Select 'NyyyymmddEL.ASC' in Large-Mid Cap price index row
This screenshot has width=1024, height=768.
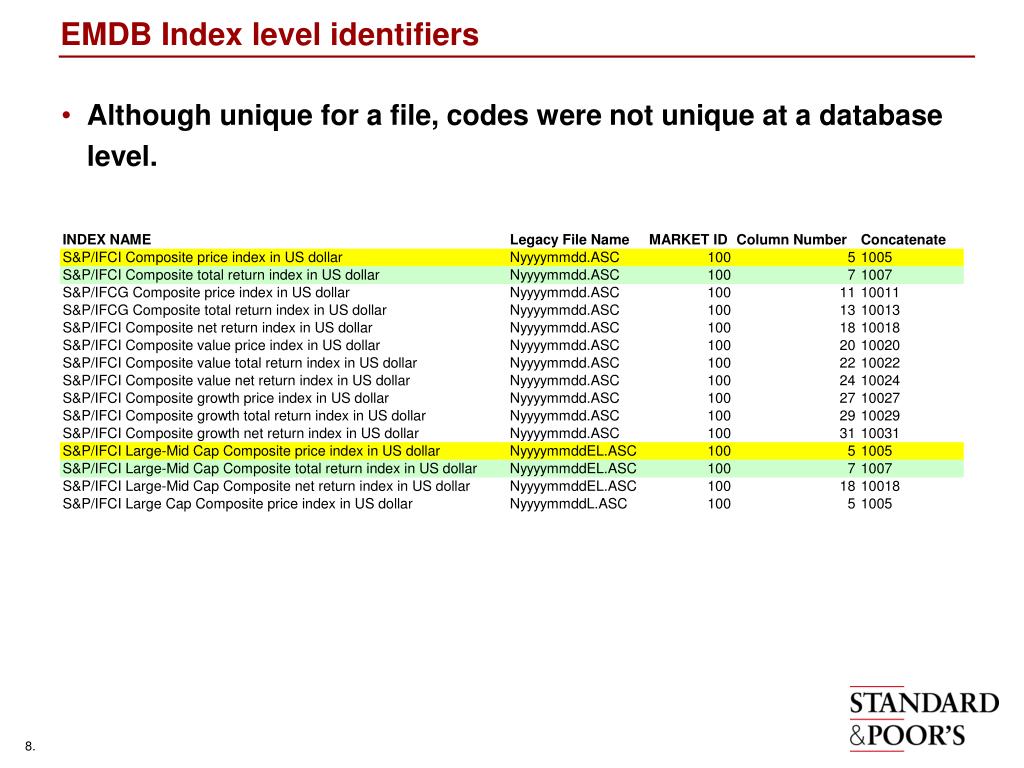pyautogui.click(x=573, y=451)
